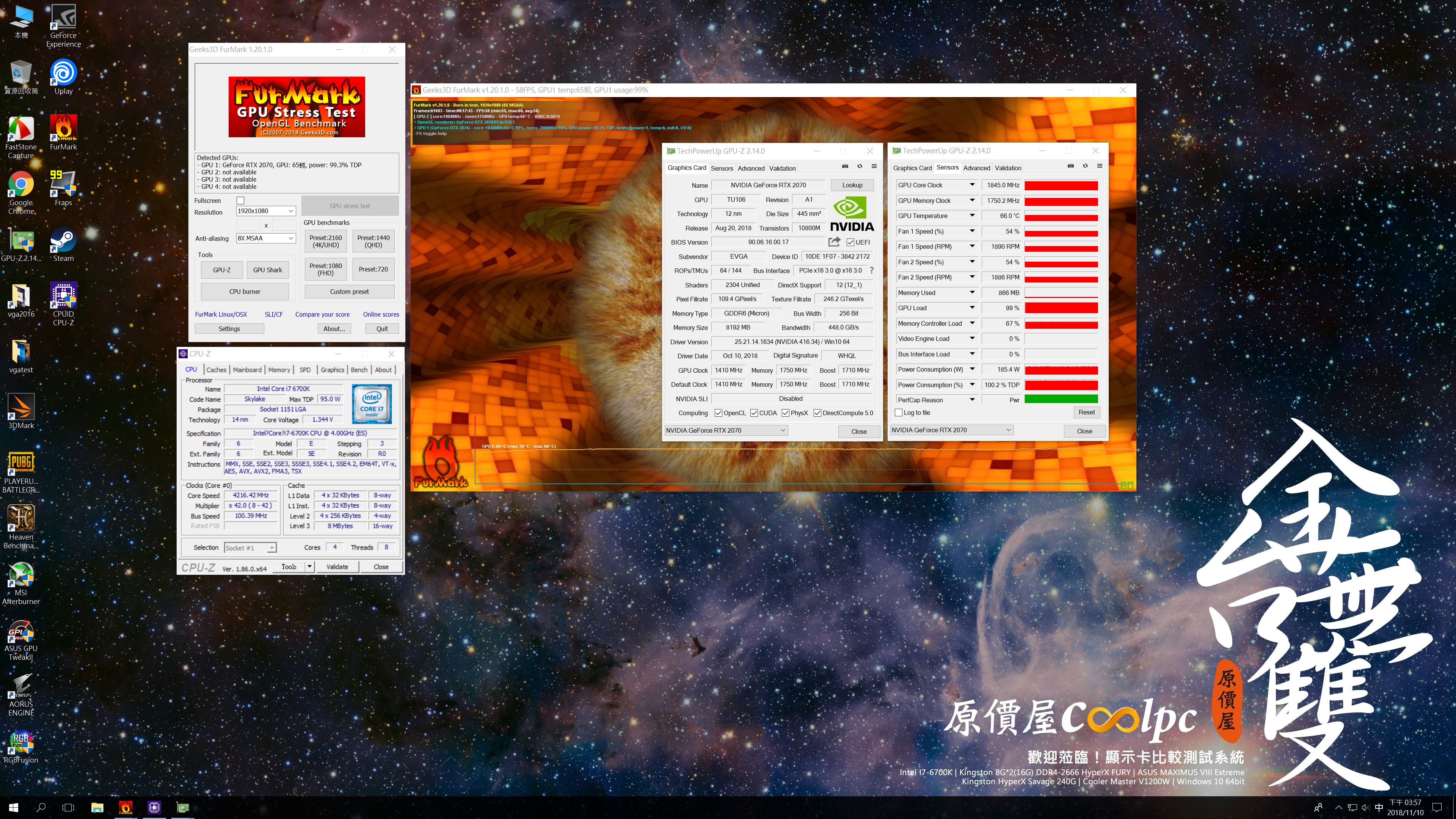Image resolution: width=1456 pixels, height=819 pixels.
Task: Toggle the Fullscreen checkbox in FurMark
Action: tap(240, 201)
